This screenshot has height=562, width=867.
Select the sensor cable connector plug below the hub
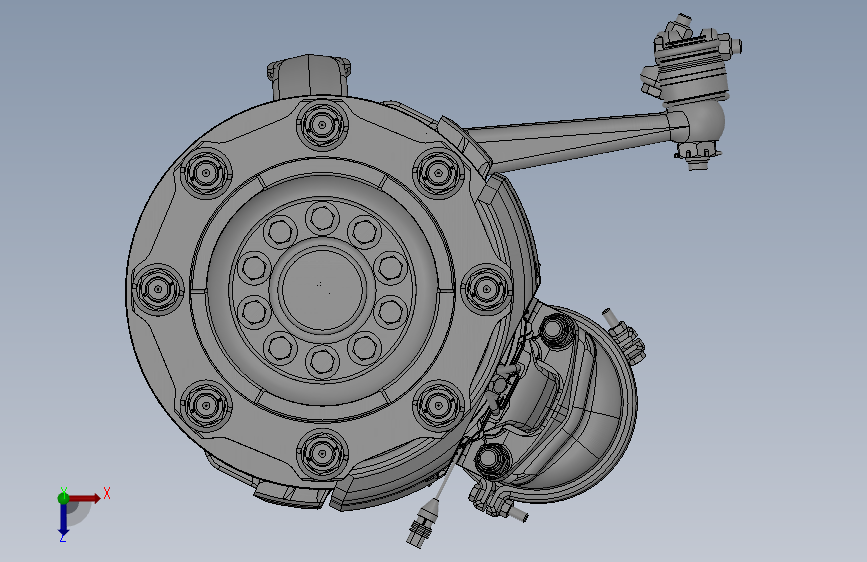(x=421, y=526)
